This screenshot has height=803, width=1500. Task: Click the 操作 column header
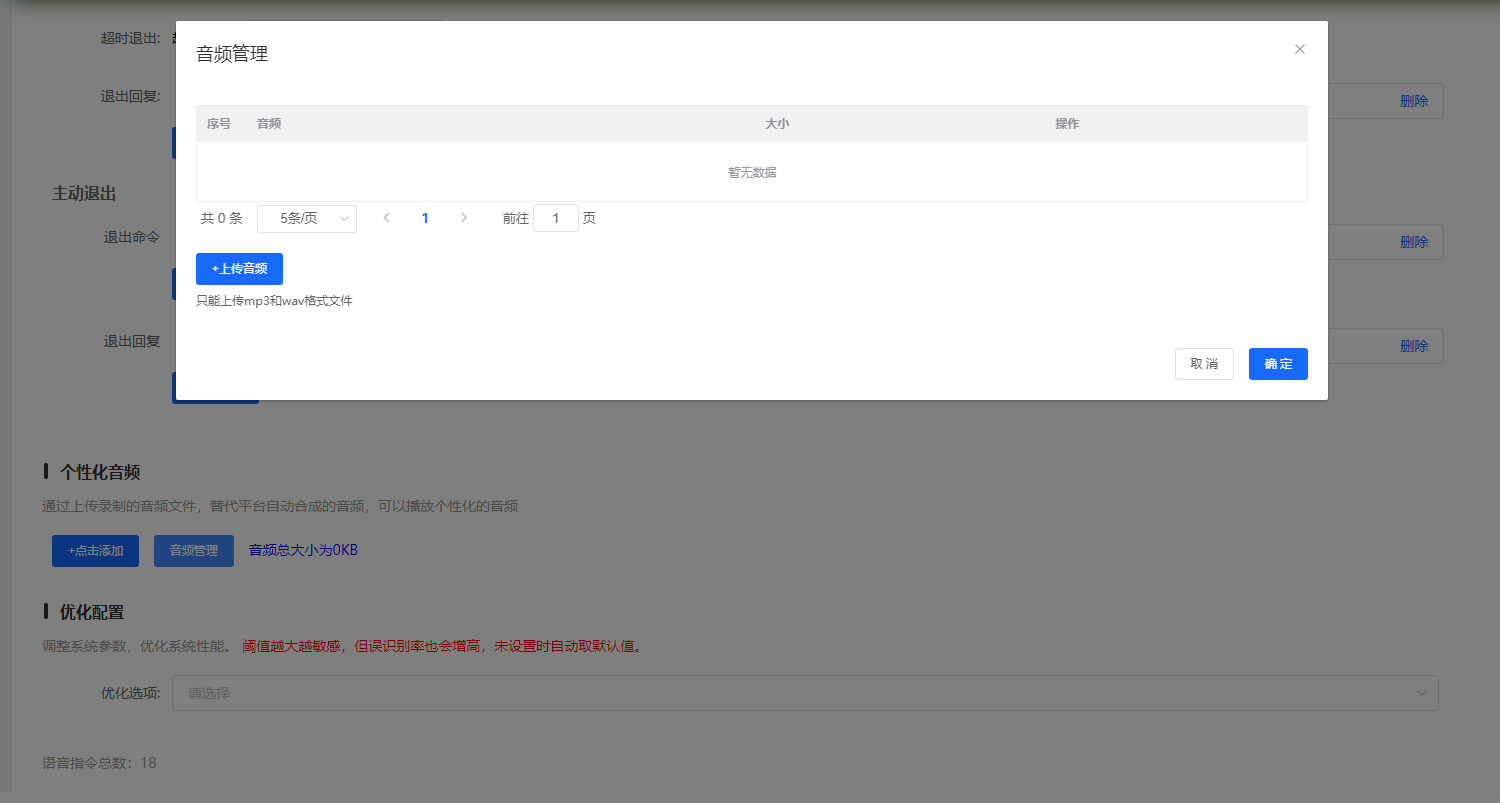tap(1066, 123)
